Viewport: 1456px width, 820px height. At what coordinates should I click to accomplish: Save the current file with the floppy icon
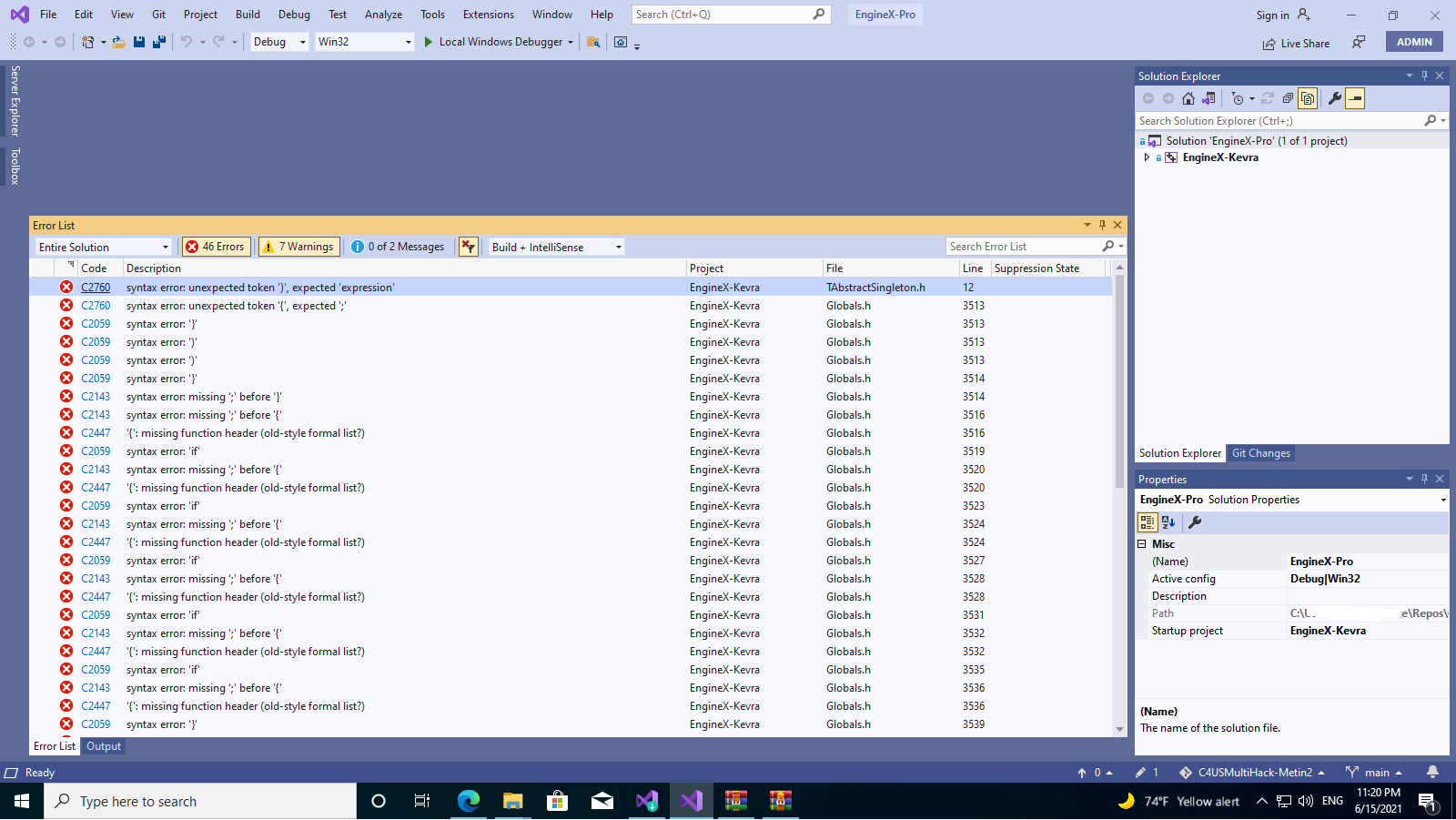(x=139, y=42)
